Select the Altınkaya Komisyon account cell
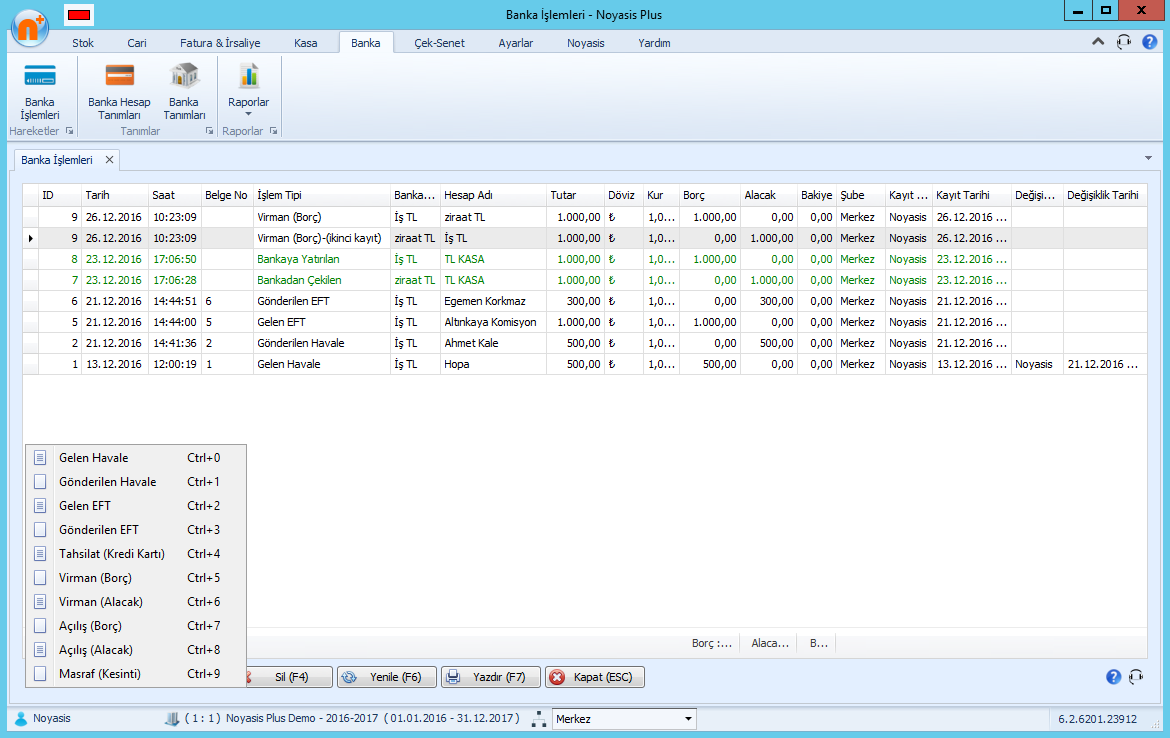The image size is (1170, 738). click(493, 322)
